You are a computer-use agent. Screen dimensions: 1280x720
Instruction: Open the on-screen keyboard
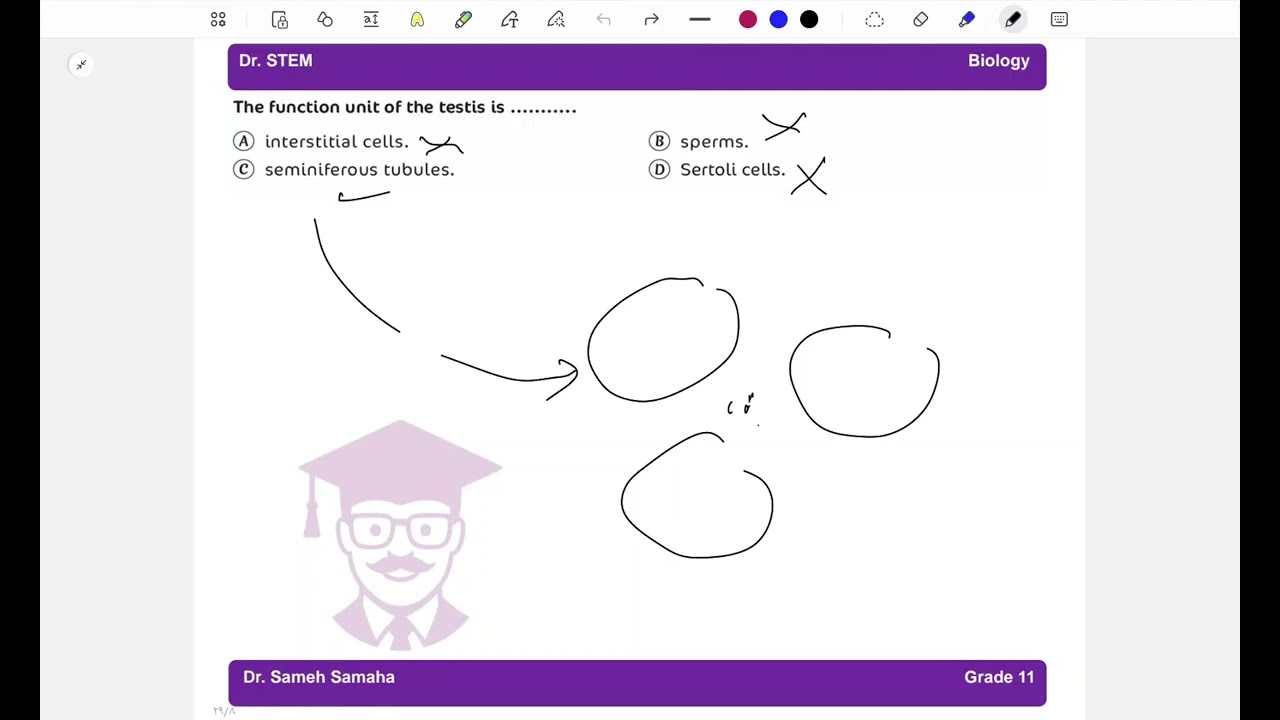tap(1059, 19)
